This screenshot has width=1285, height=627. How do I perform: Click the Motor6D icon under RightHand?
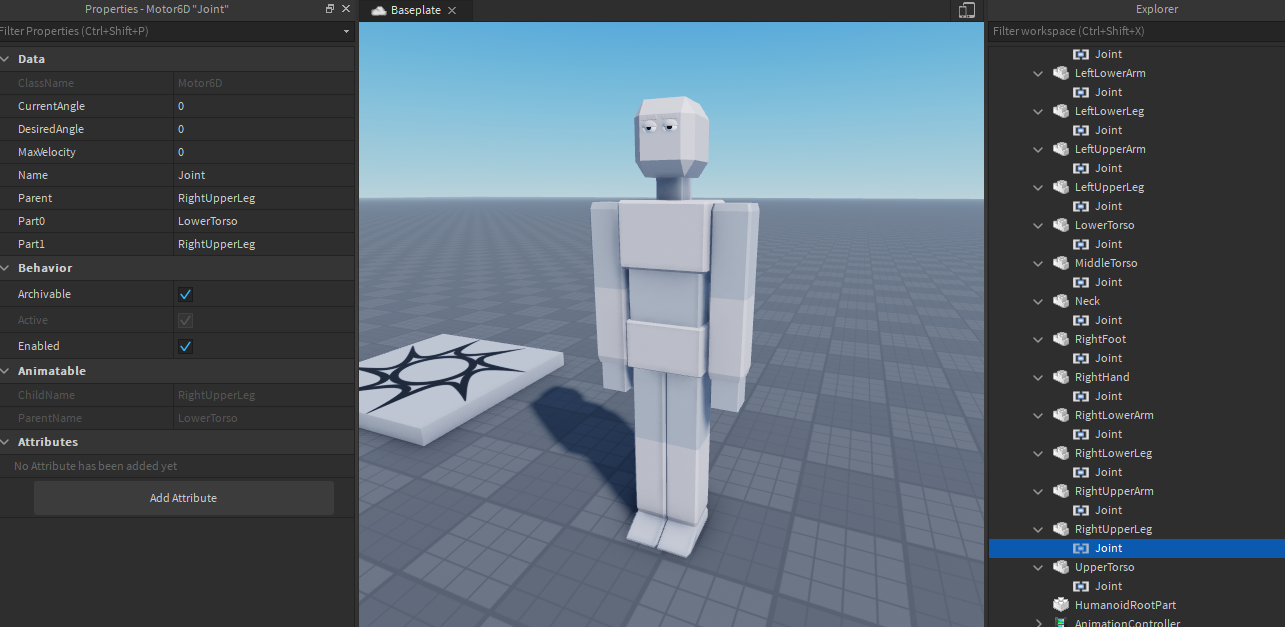(x=1081, y=396)
